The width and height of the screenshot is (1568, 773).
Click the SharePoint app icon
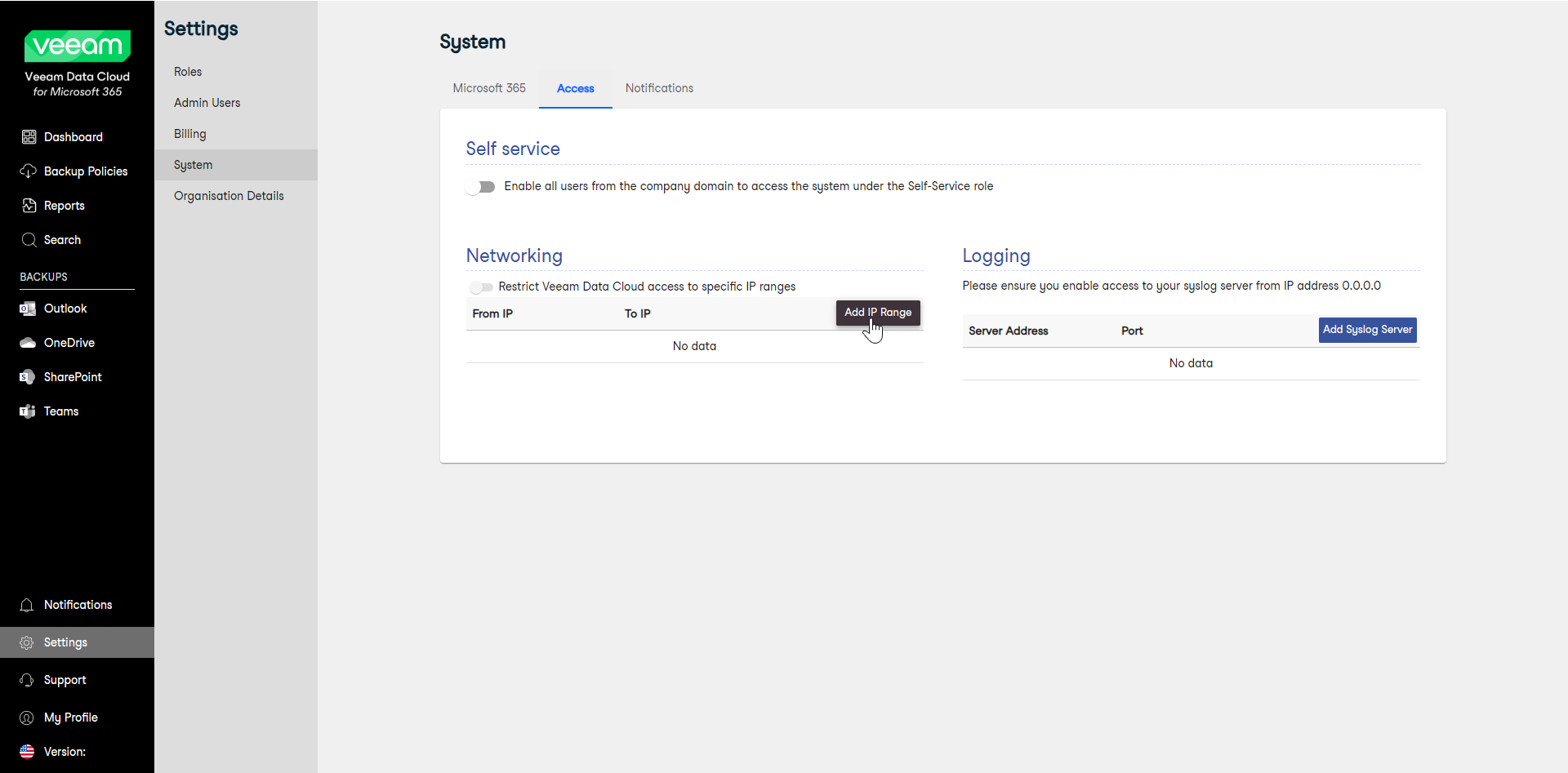pyautogui.click(x=28, y=377)
